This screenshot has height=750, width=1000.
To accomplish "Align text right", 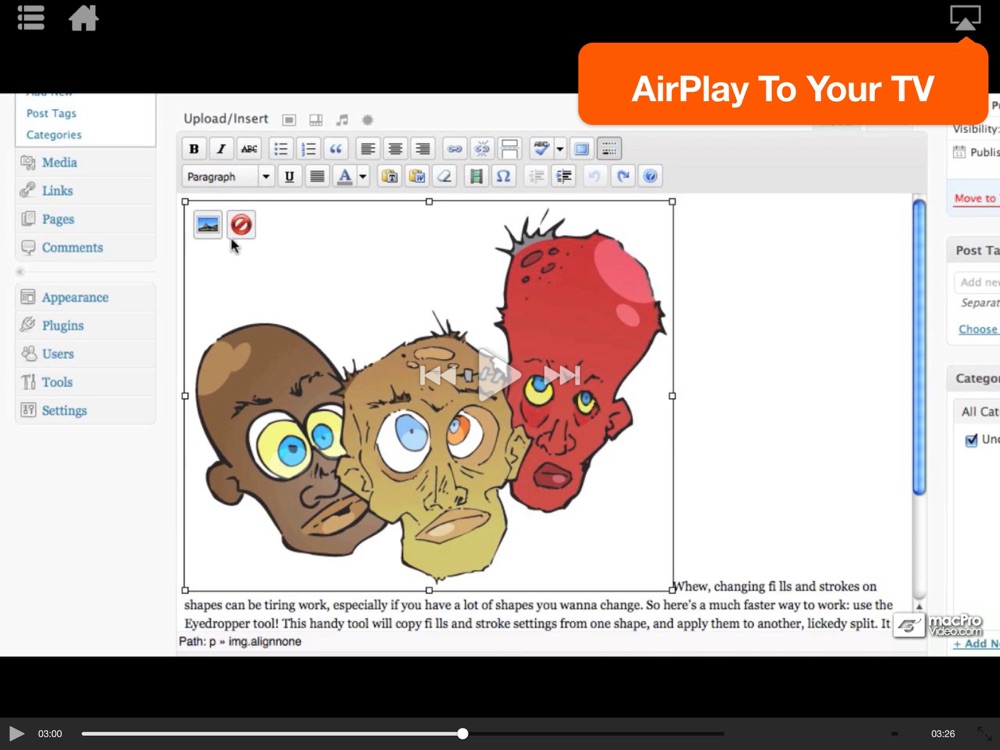I will click(x=423, y=149).
